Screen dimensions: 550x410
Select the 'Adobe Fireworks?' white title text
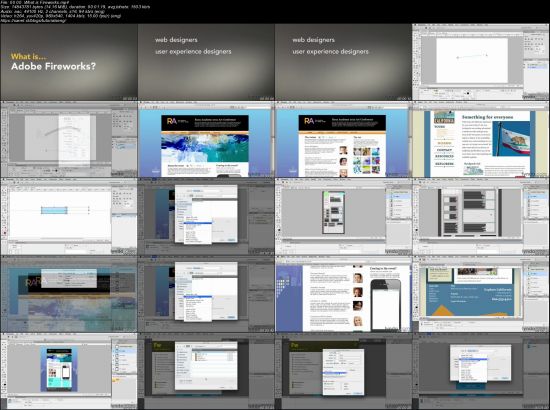point(53,66)
